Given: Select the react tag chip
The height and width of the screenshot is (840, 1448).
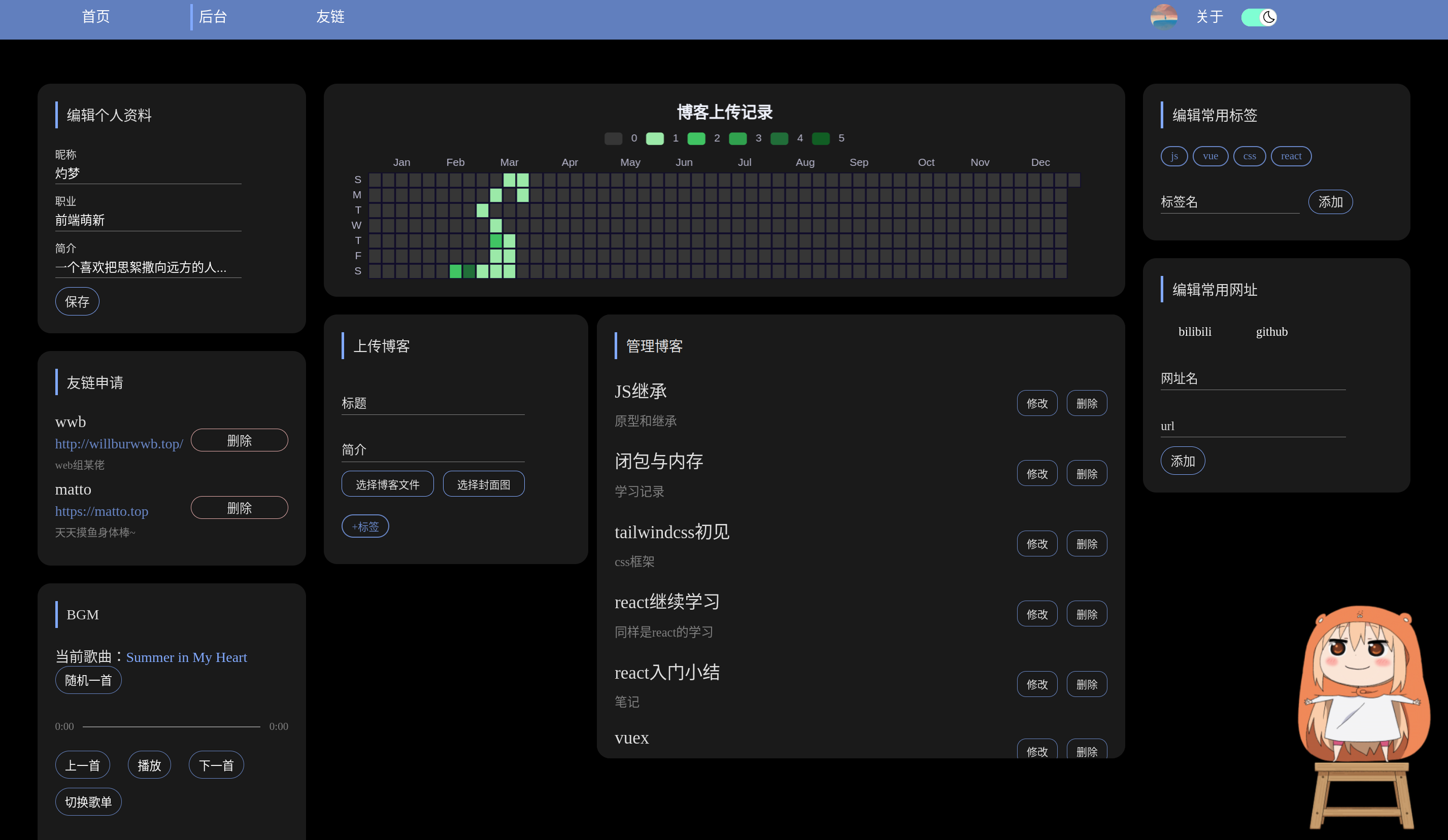Looking at the screenshot, I should 1291,156.
